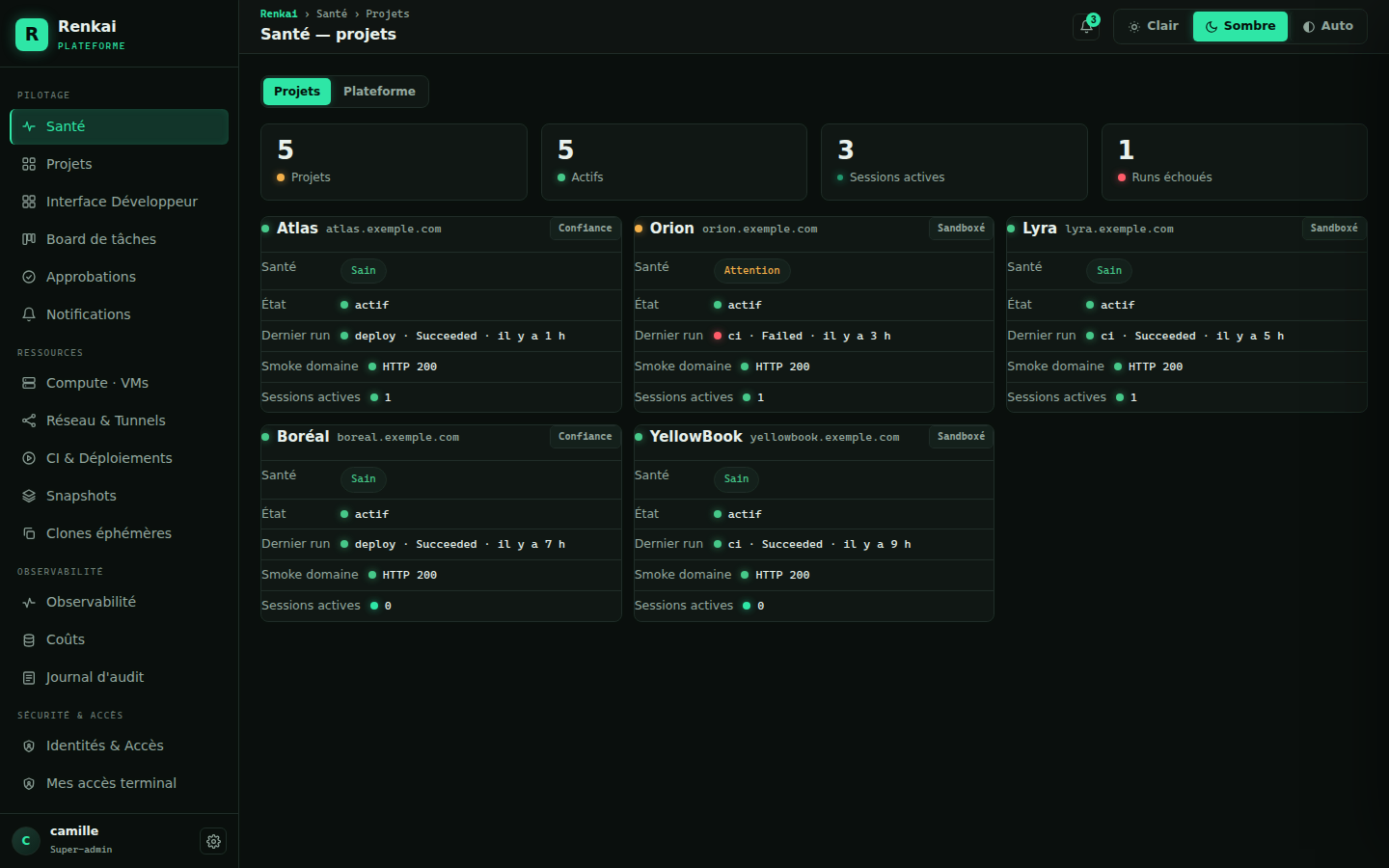The width and height of the screenshot is (1389, 868).
Task: Click the Attention health badge on Orion
Action: [x=752, y=271]
